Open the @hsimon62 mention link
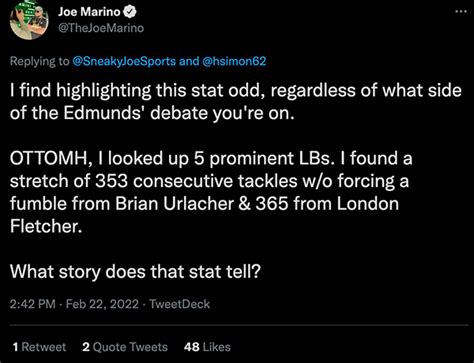The image size is (474, 363). pos(234,61)
